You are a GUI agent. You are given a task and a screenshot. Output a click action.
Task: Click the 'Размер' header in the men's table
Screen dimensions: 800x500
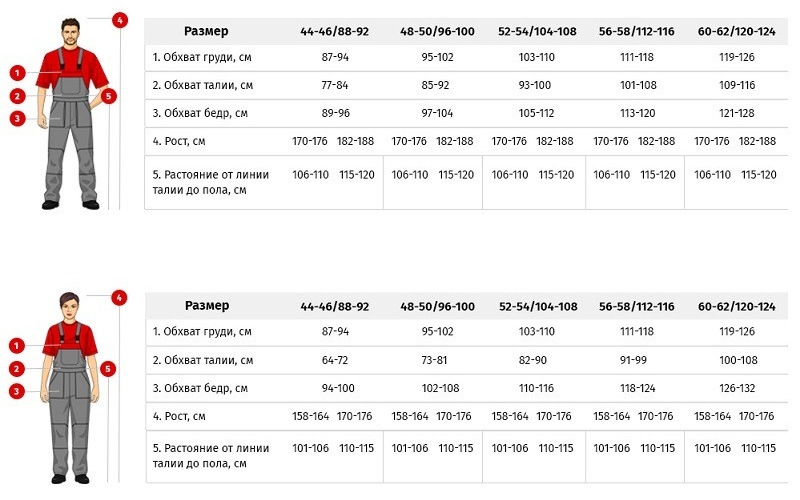[x=206, y=31]
